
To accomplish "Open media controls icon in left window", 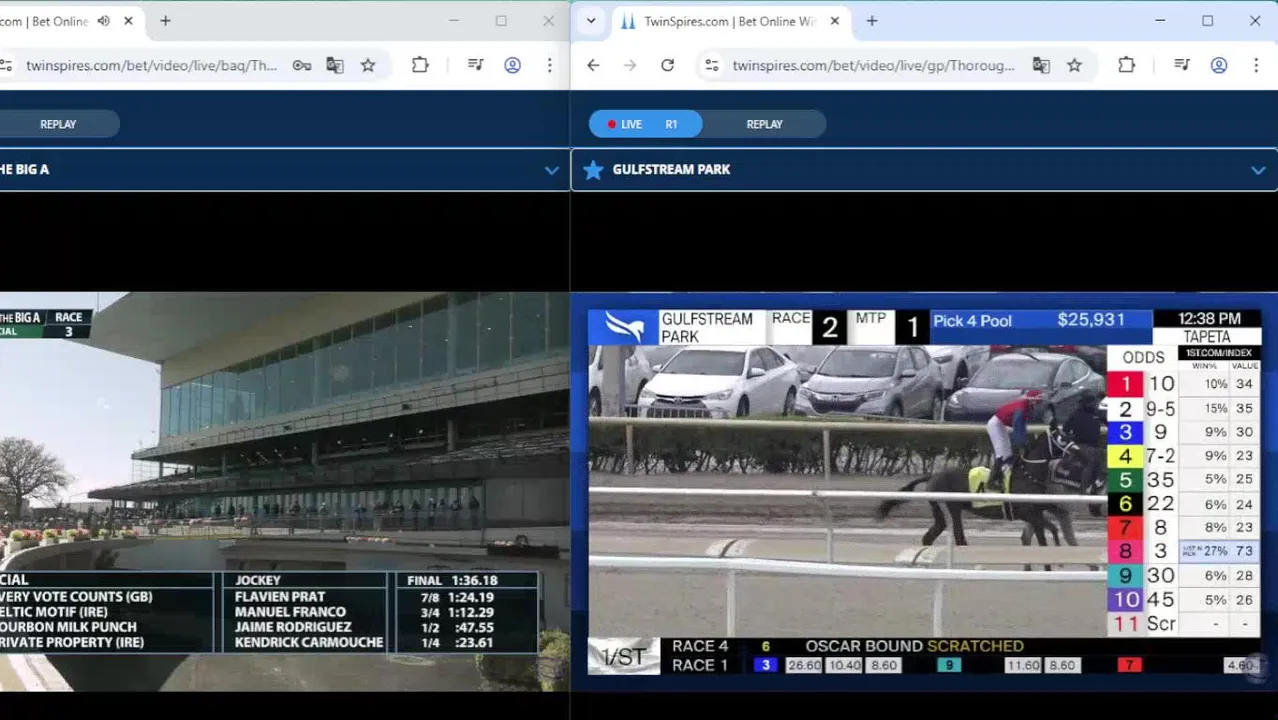I will (x=476, y=65).
